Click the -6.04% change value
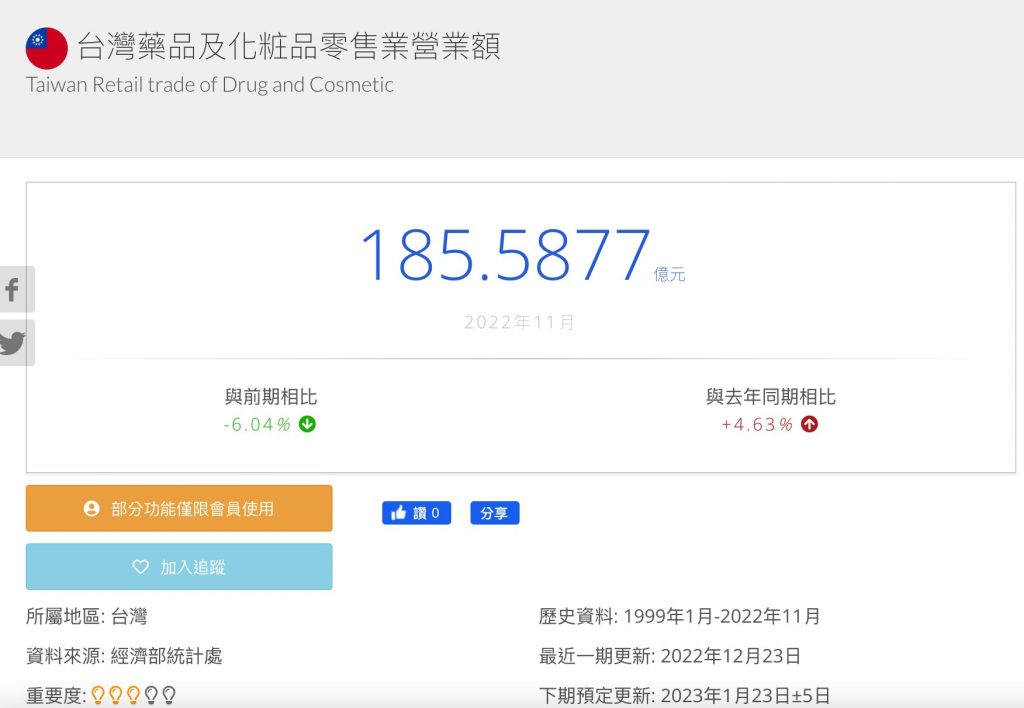 coord(257,425)
